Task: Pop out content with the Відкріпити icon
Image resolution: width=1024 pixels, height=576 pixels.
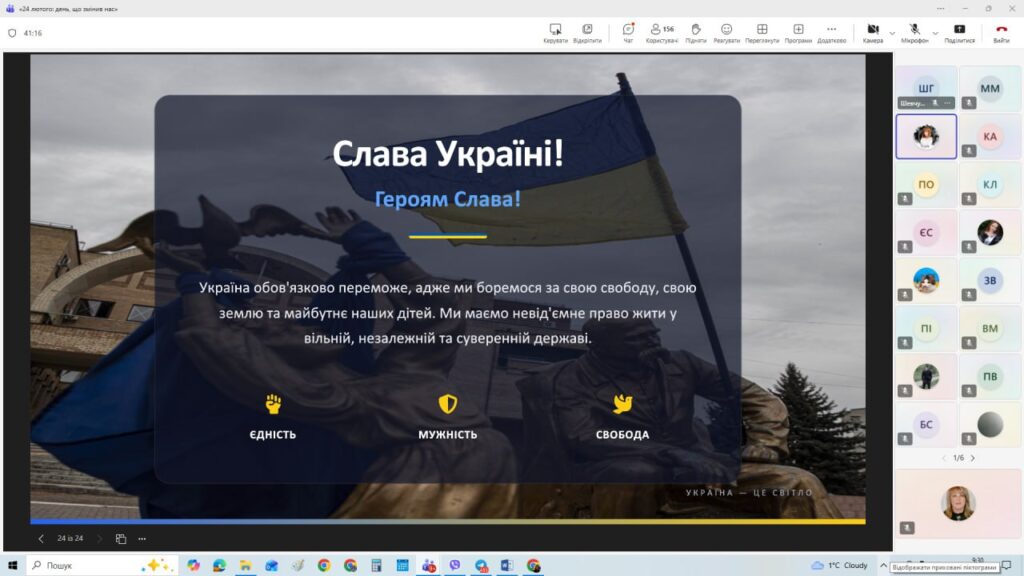Action: pos(587,32)
